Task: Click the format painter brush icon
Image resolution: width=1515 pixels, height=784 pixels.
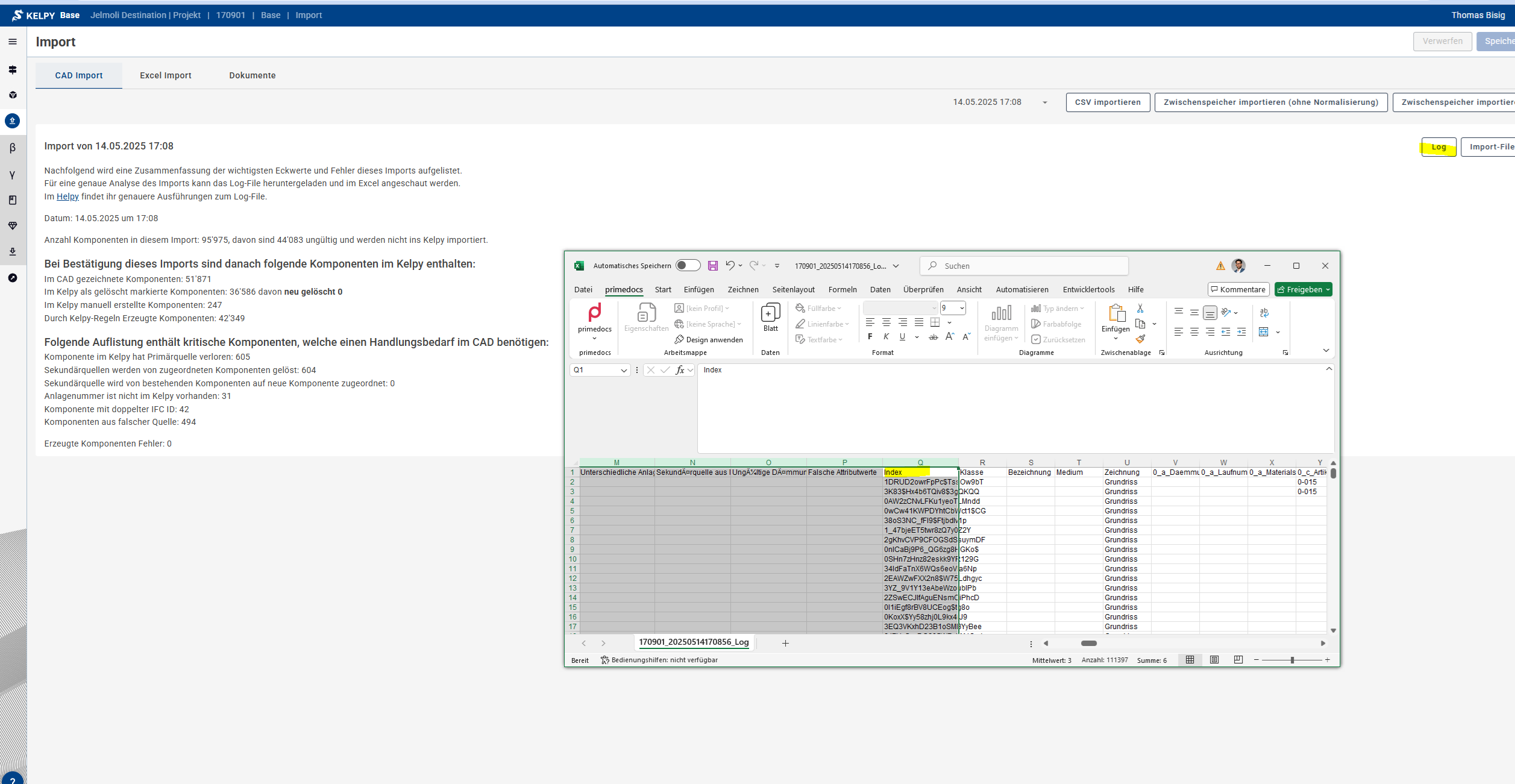Action: click(x=1140, y=339)
